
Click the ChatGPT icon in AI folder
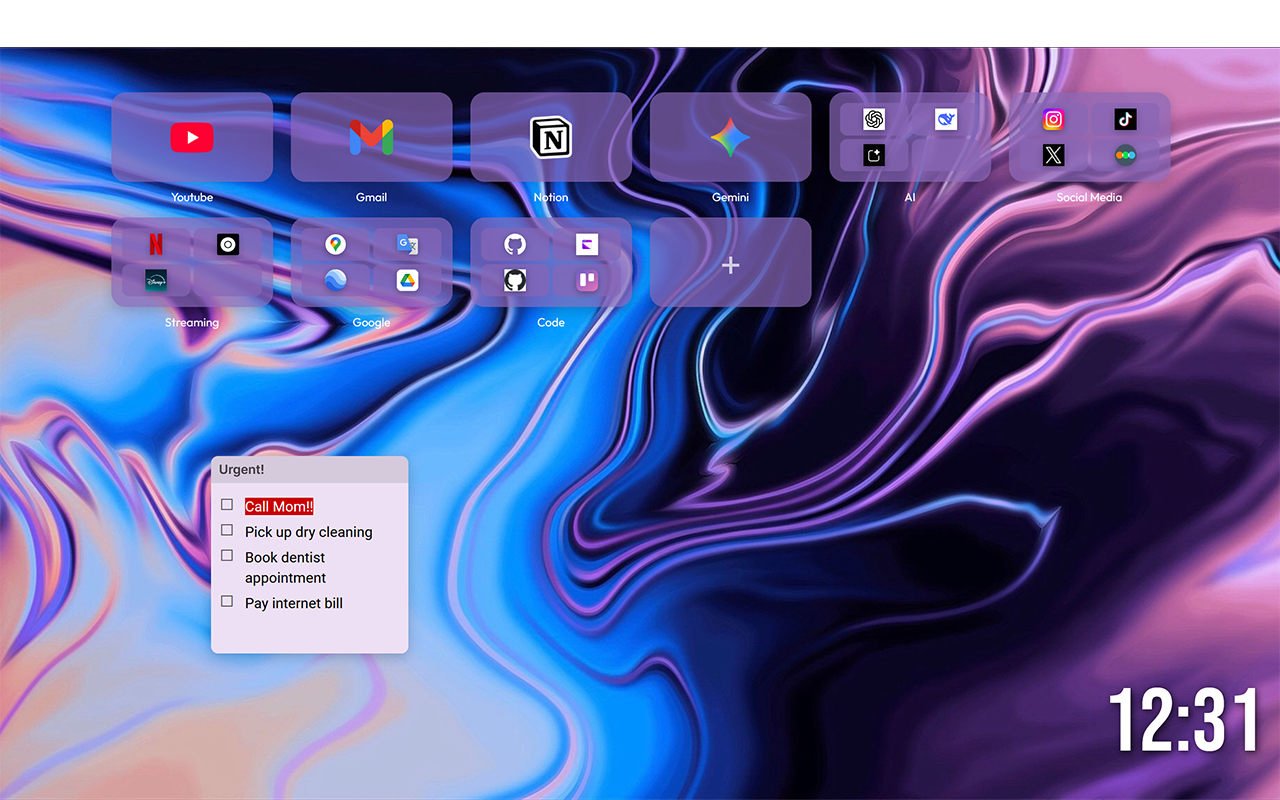(874, 120)
